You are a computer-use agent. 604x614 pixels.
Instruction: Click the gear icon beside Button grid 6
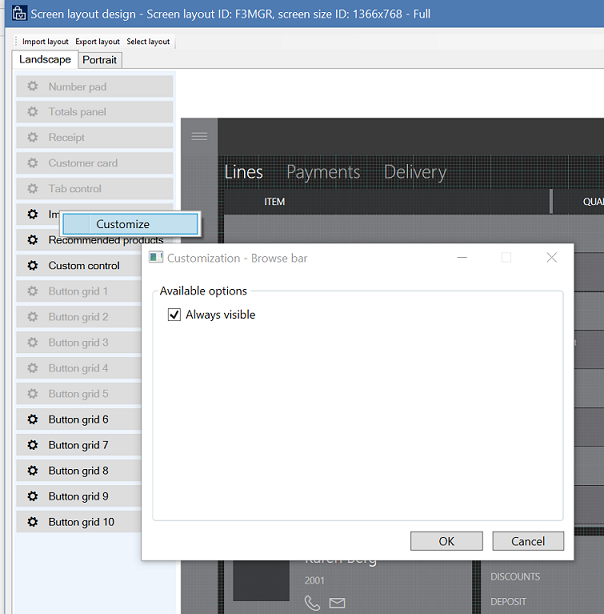pos(33,419)
